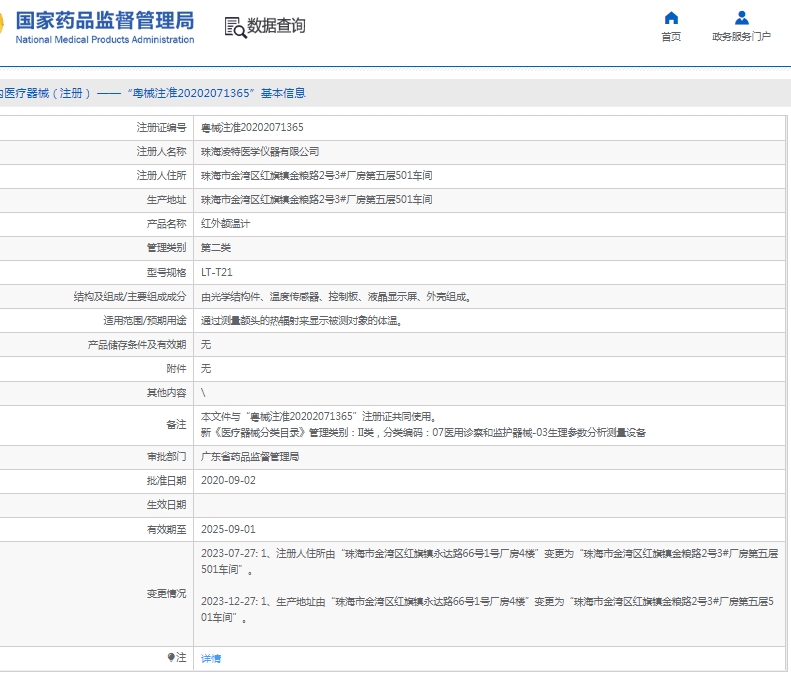Image resolution: width=791 pixels, height=677 pixels.
Task: Click the 2023-12-27 change record text
Action: coord(487,609)
